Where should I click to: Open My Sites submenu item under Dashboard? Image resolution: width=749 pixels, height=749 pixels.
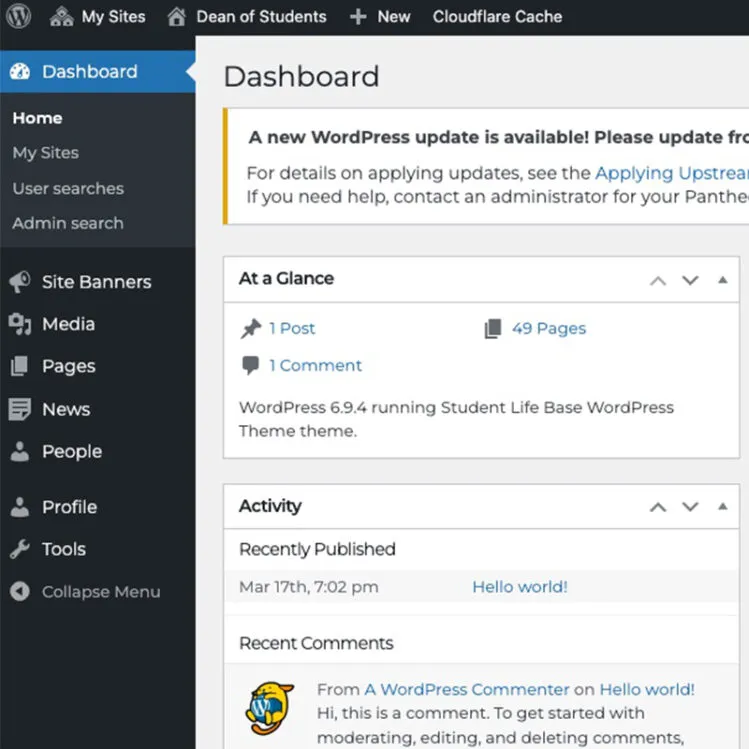(45, 153)
